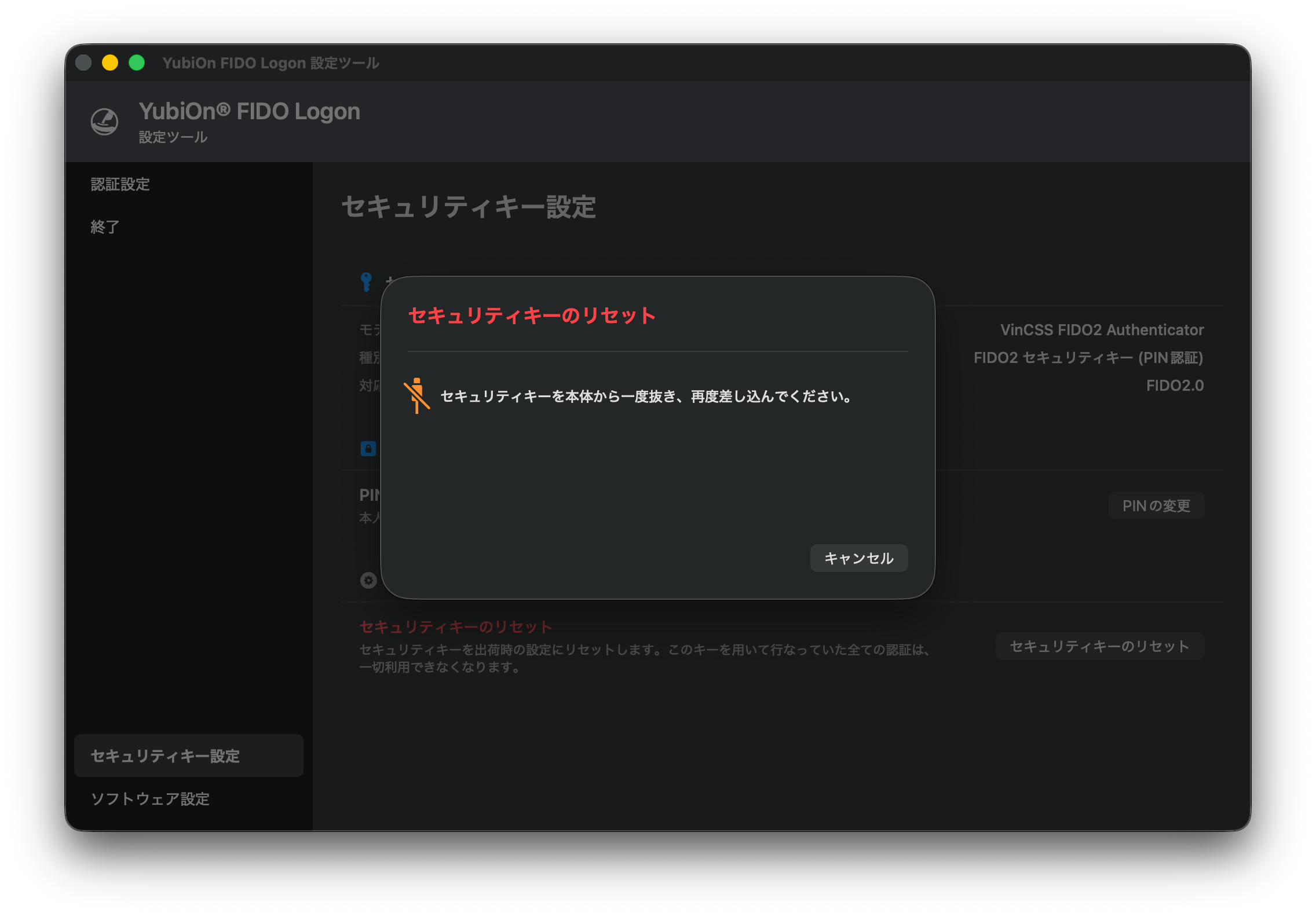Viewport: 1316px width, 917px height.
Task: Click the FIDO2 セキュリティキー (PIN 認証) text
Action: [1088, 358]
